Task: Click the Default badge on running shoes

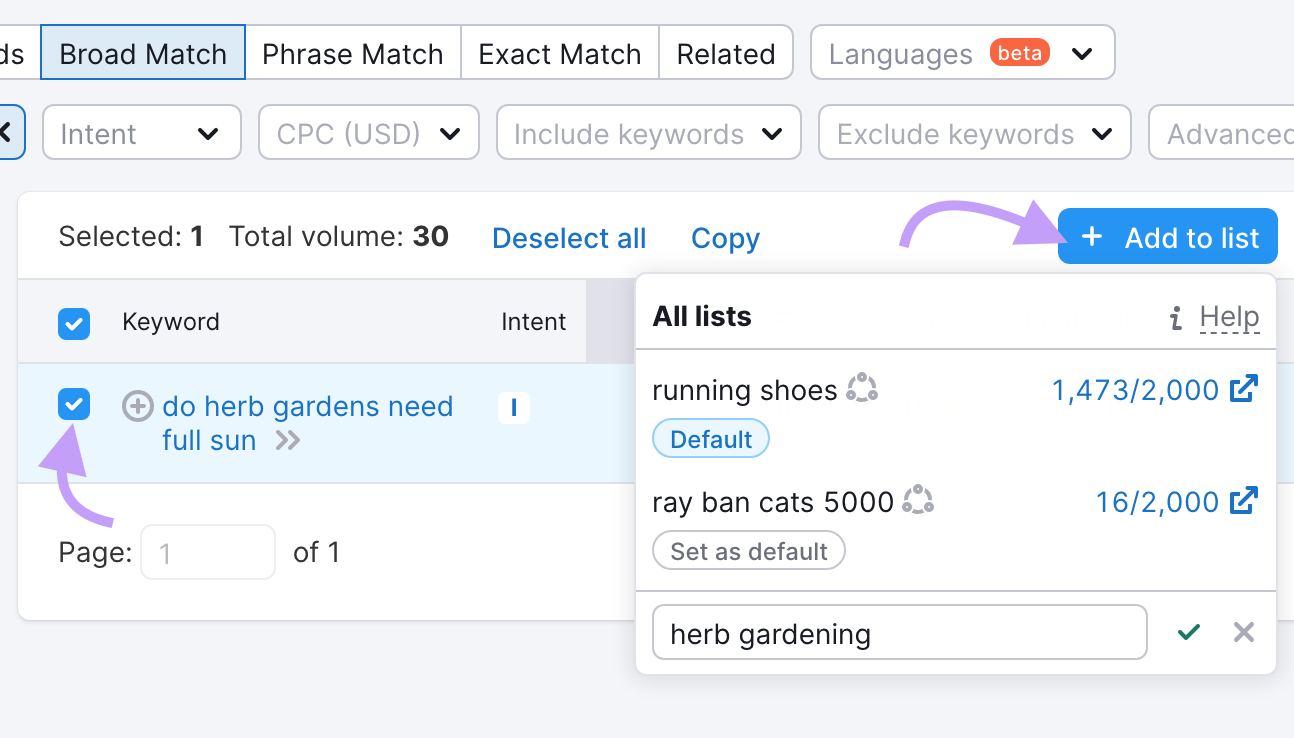Action: 711,438
